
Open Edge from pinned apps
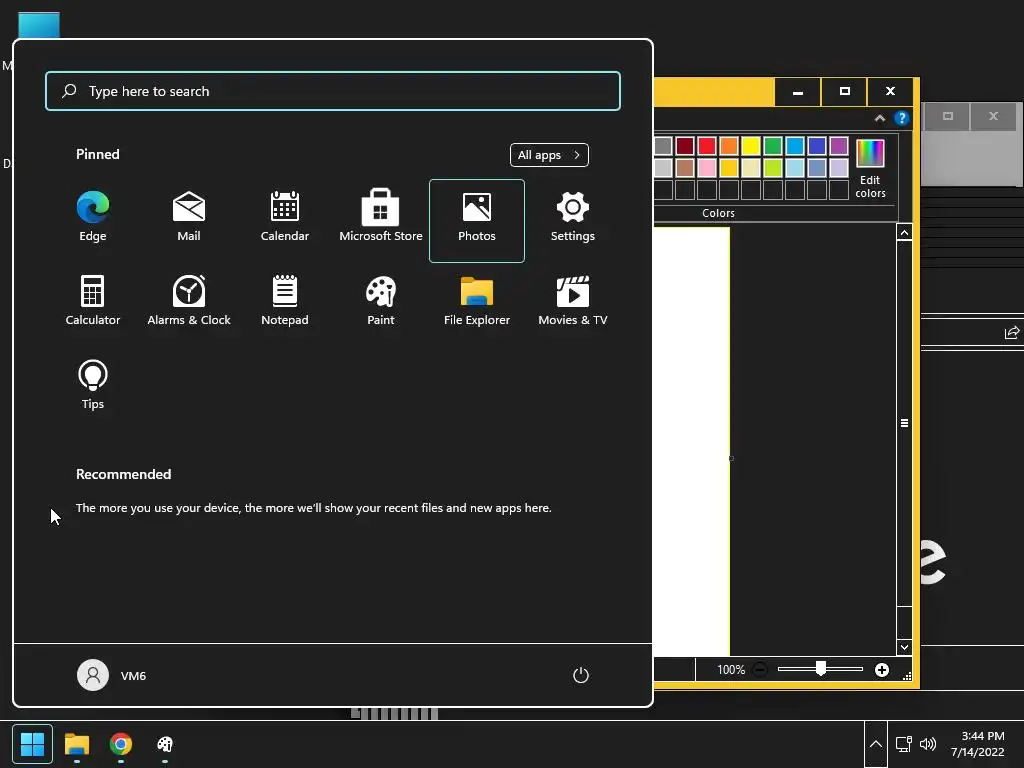93,217
